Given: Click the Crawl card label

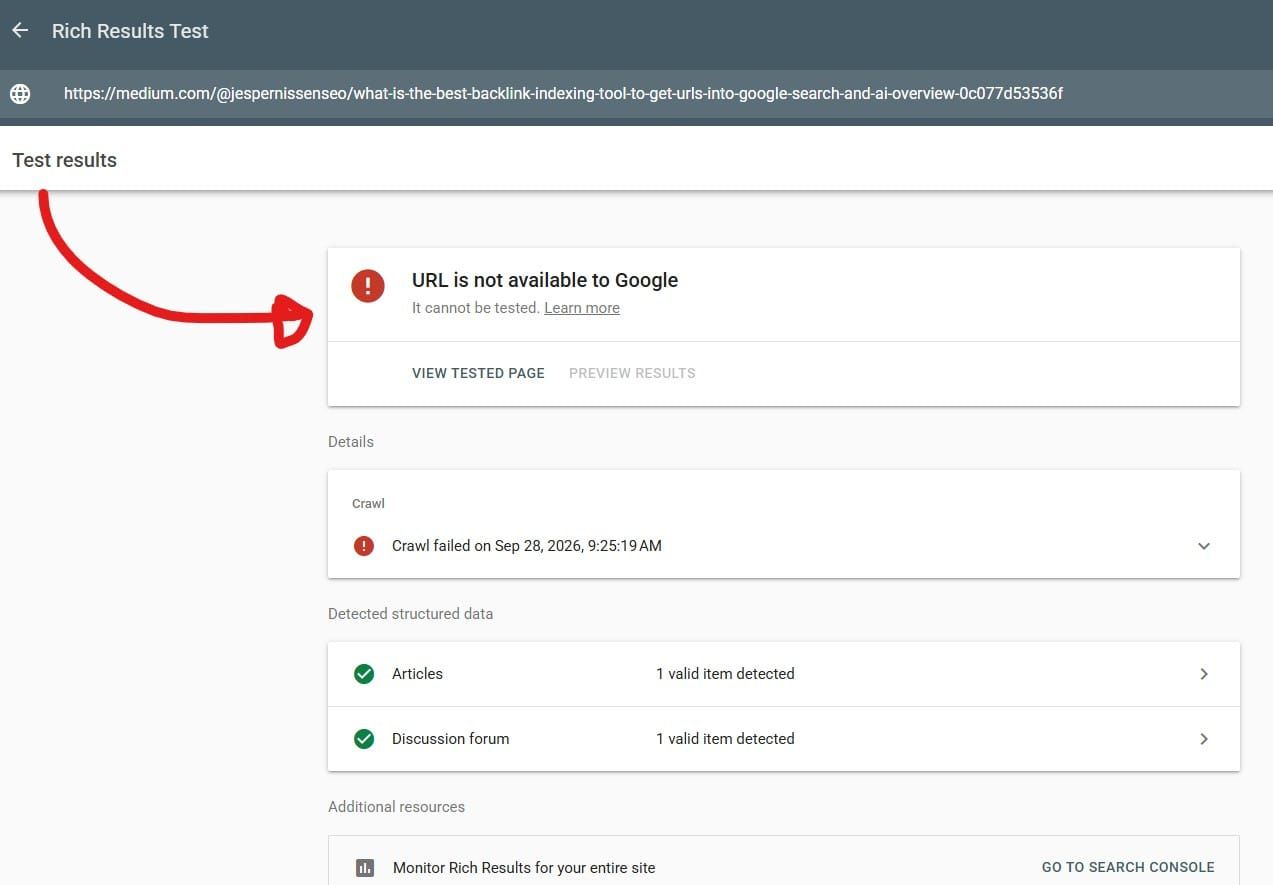Looking at the screenshot, I should [368, 504].
